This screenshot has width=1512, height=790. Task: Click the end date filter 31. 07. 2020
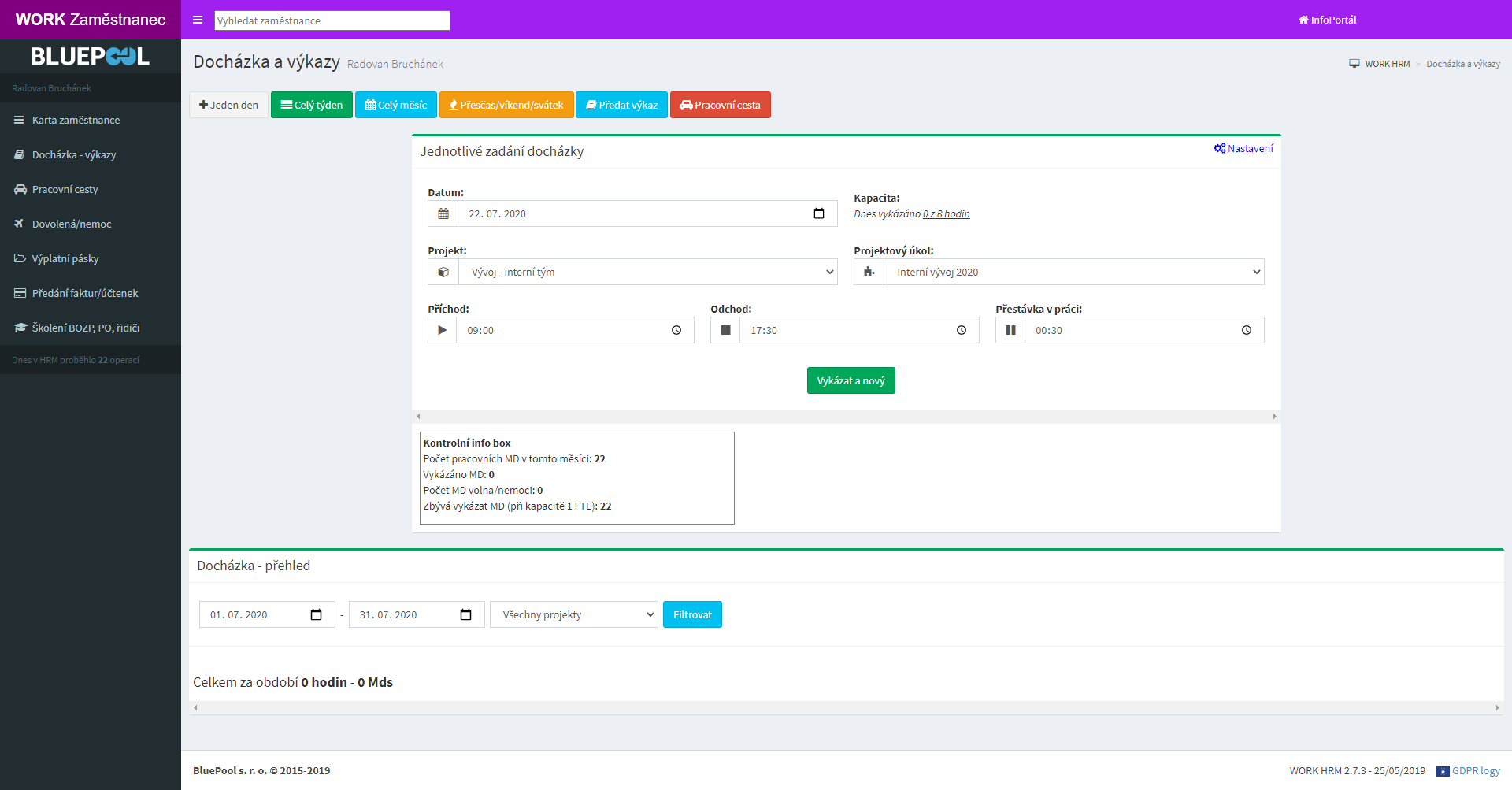(417, 614)
